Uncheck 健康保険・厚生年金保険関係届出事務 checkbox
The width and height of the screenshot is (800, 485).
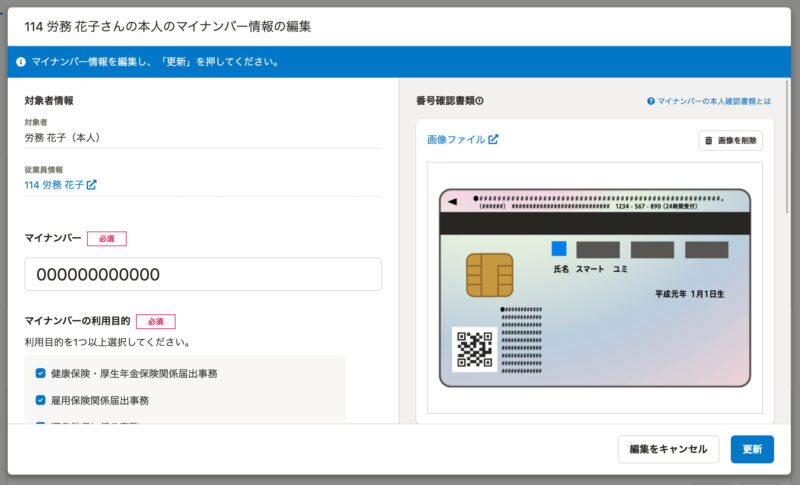41,373
